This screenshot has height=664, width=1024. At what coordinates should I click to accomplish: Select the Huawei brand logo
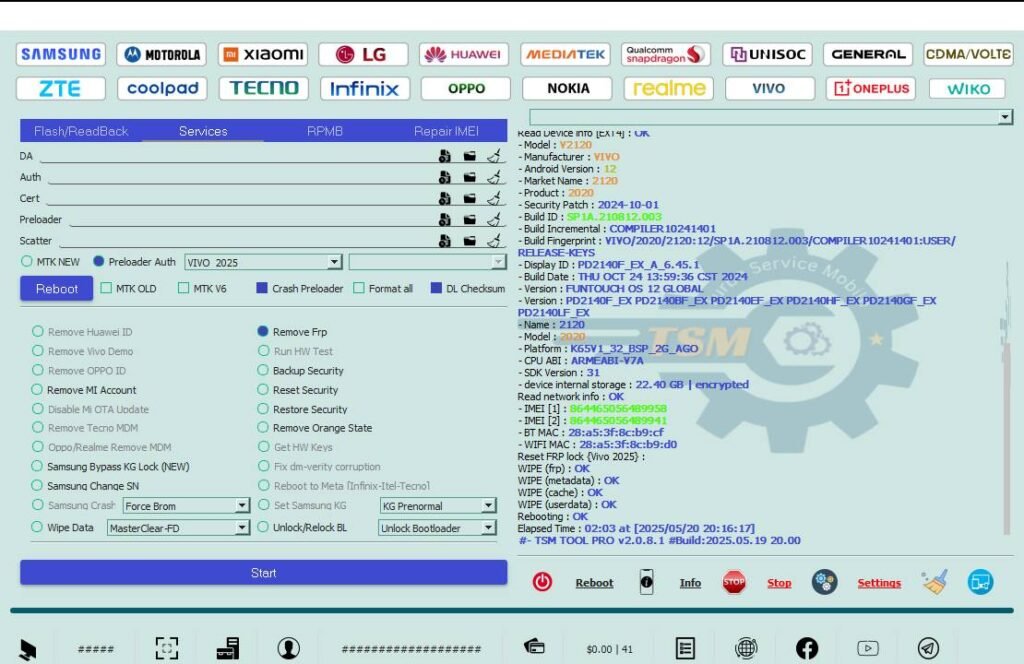[463, 54]
